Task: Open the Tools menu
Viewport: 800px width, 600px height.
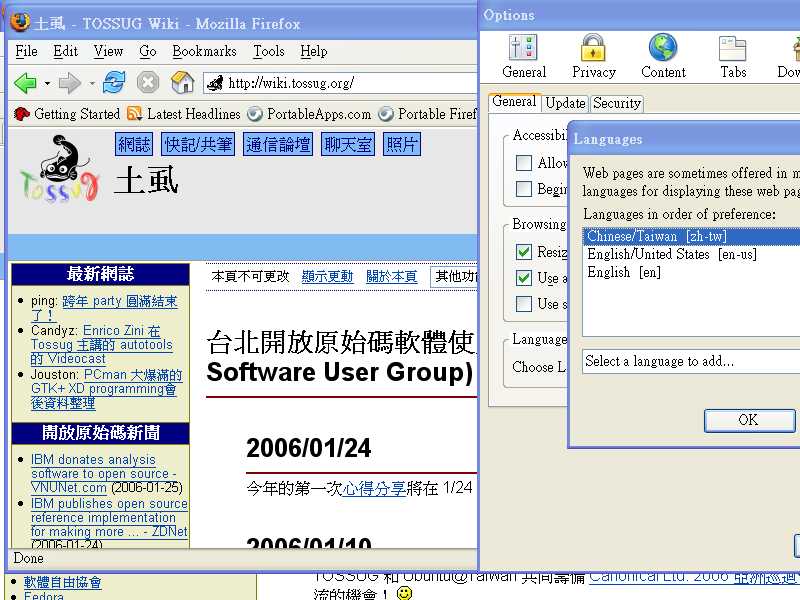Action: tap(269, 51)
